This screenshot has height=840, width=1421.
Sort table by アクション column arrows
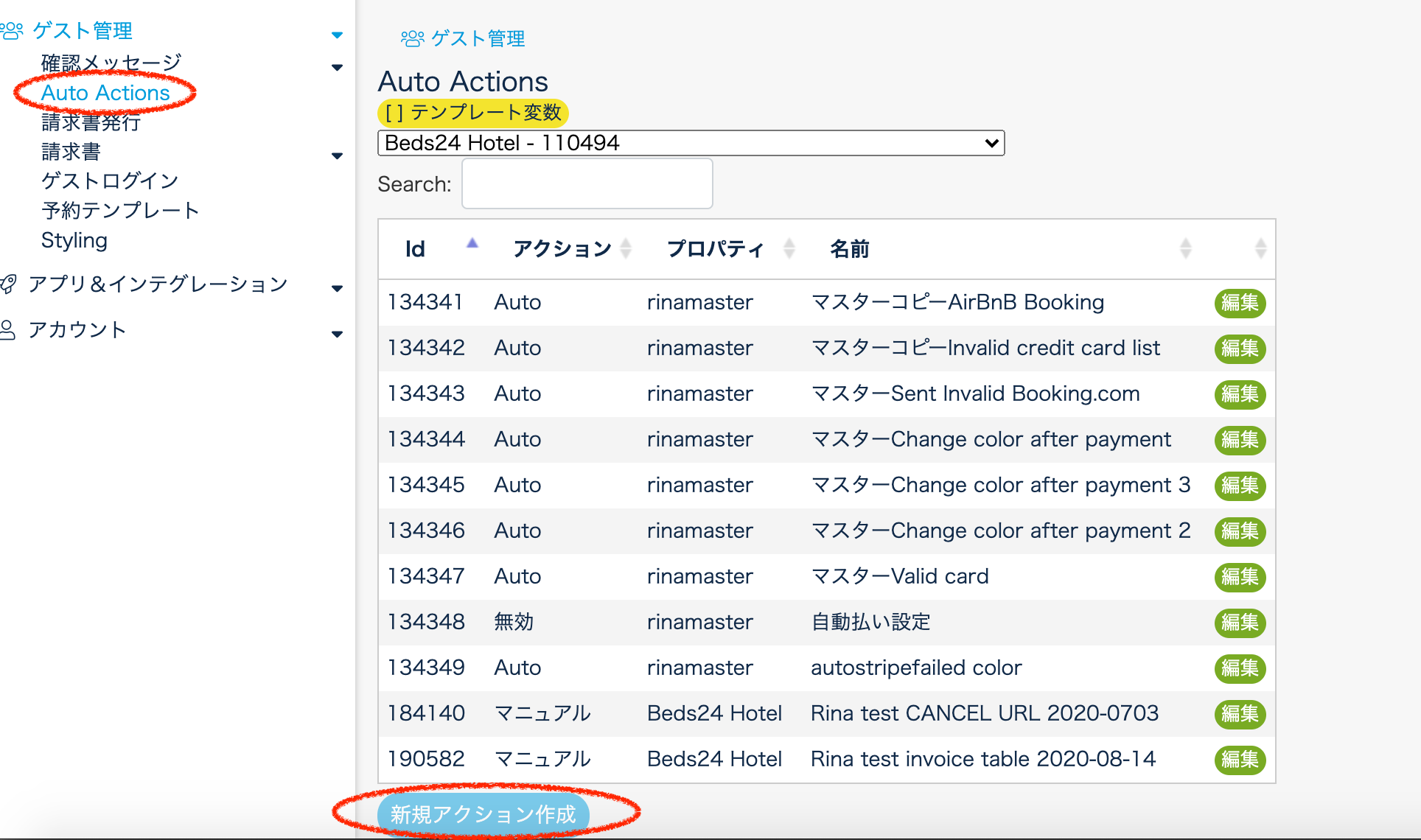[x=626, y=249]
